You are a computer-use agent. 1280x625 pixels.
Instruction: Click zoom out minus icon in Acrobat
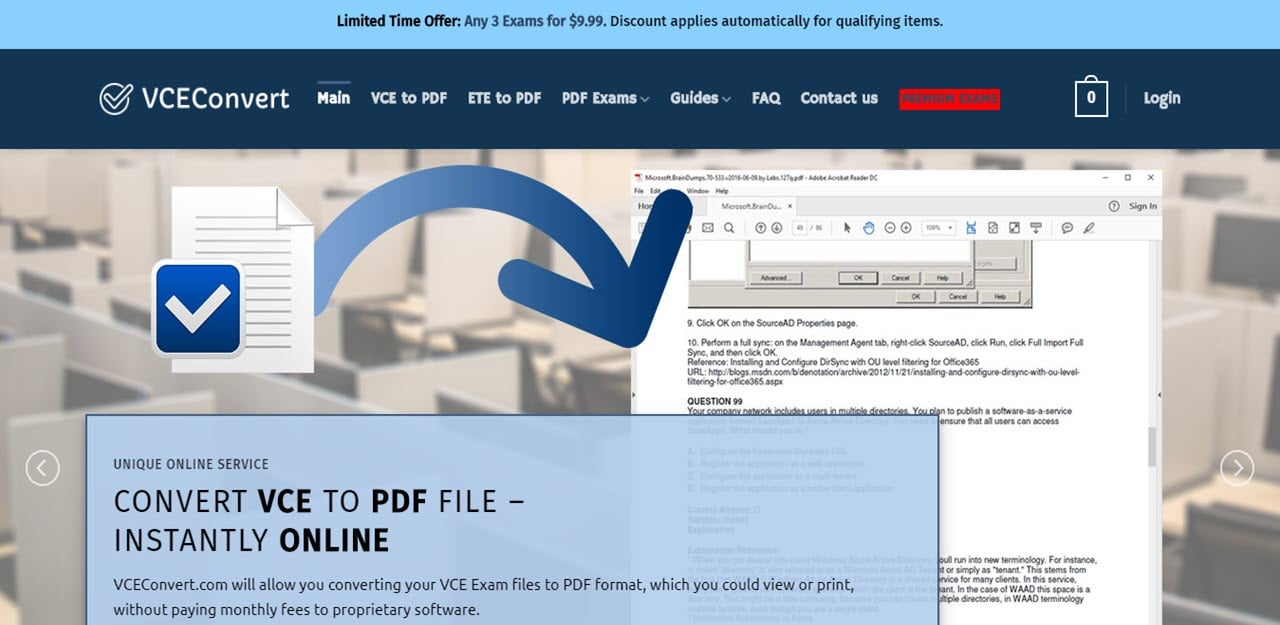pos(890,228)
